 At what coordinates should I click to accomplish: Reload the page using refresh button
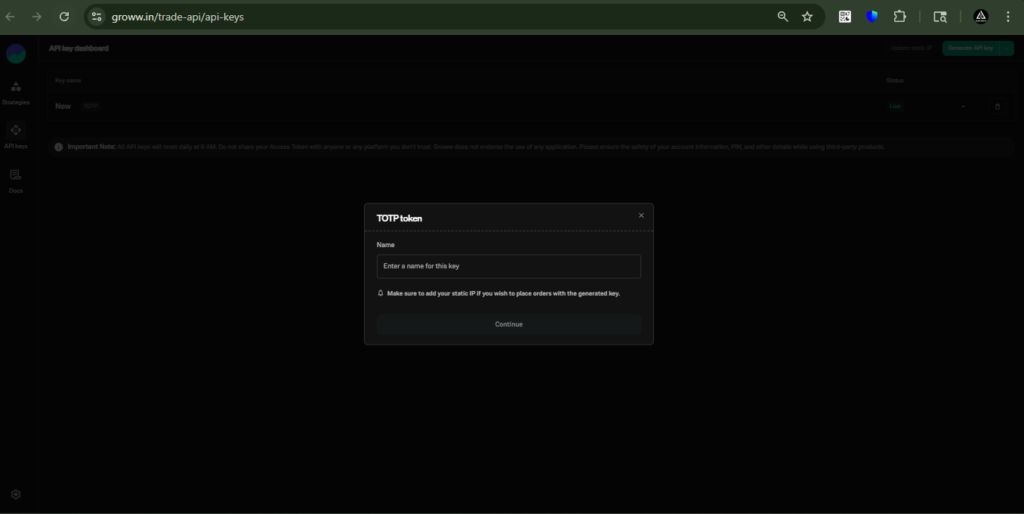pos(64,17)
